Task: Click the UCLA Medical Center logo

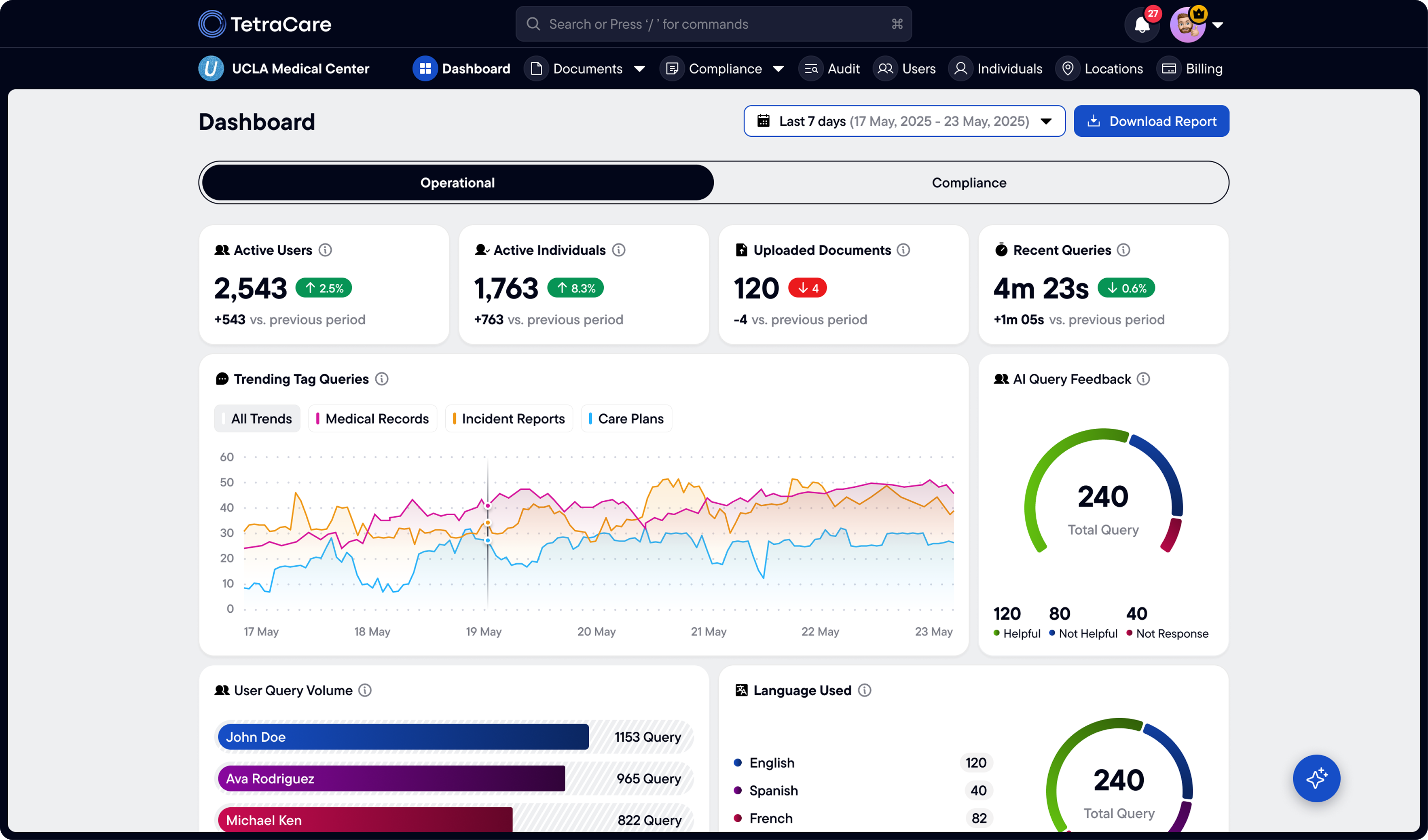Action: (x=211, y=69)
